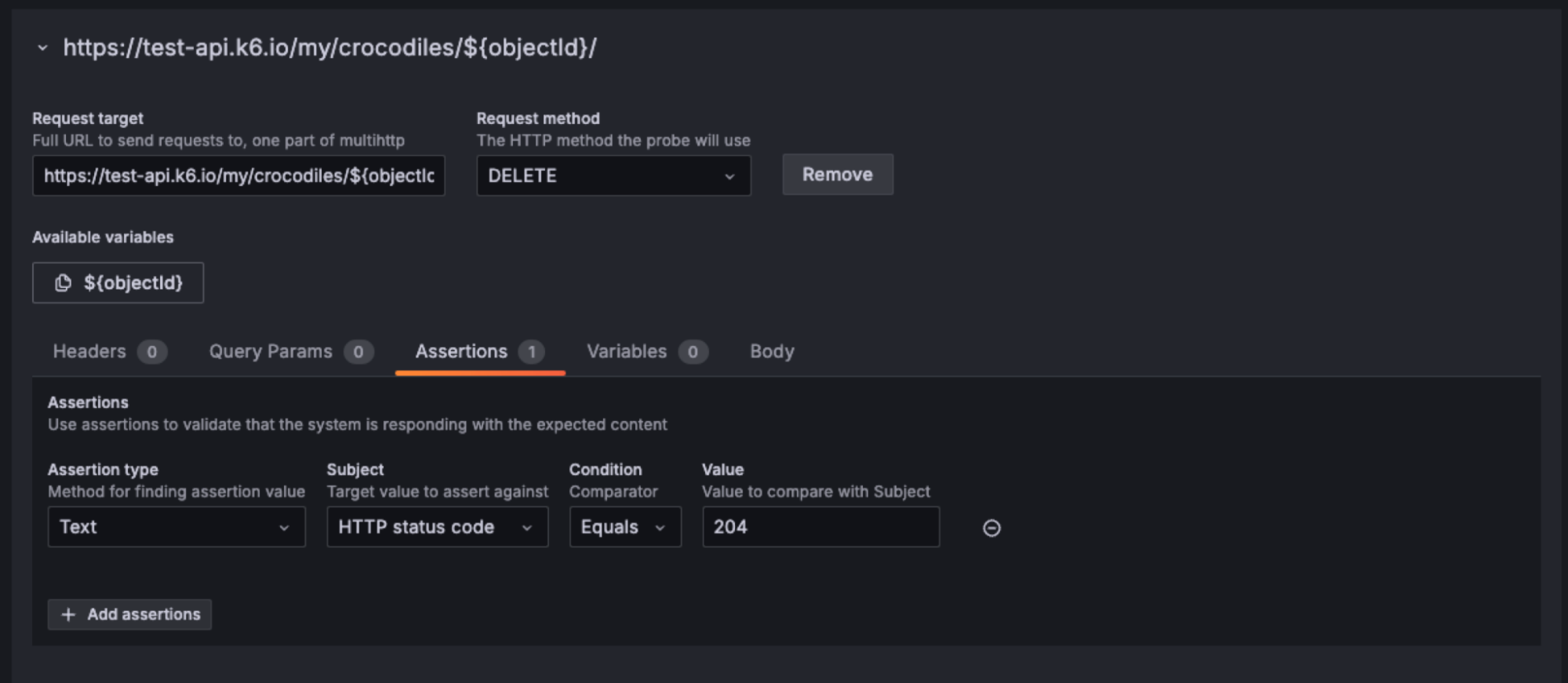This screenshot has width=1568, height=683.
Task: View the Body tab
Action: [x=771, y=351]
